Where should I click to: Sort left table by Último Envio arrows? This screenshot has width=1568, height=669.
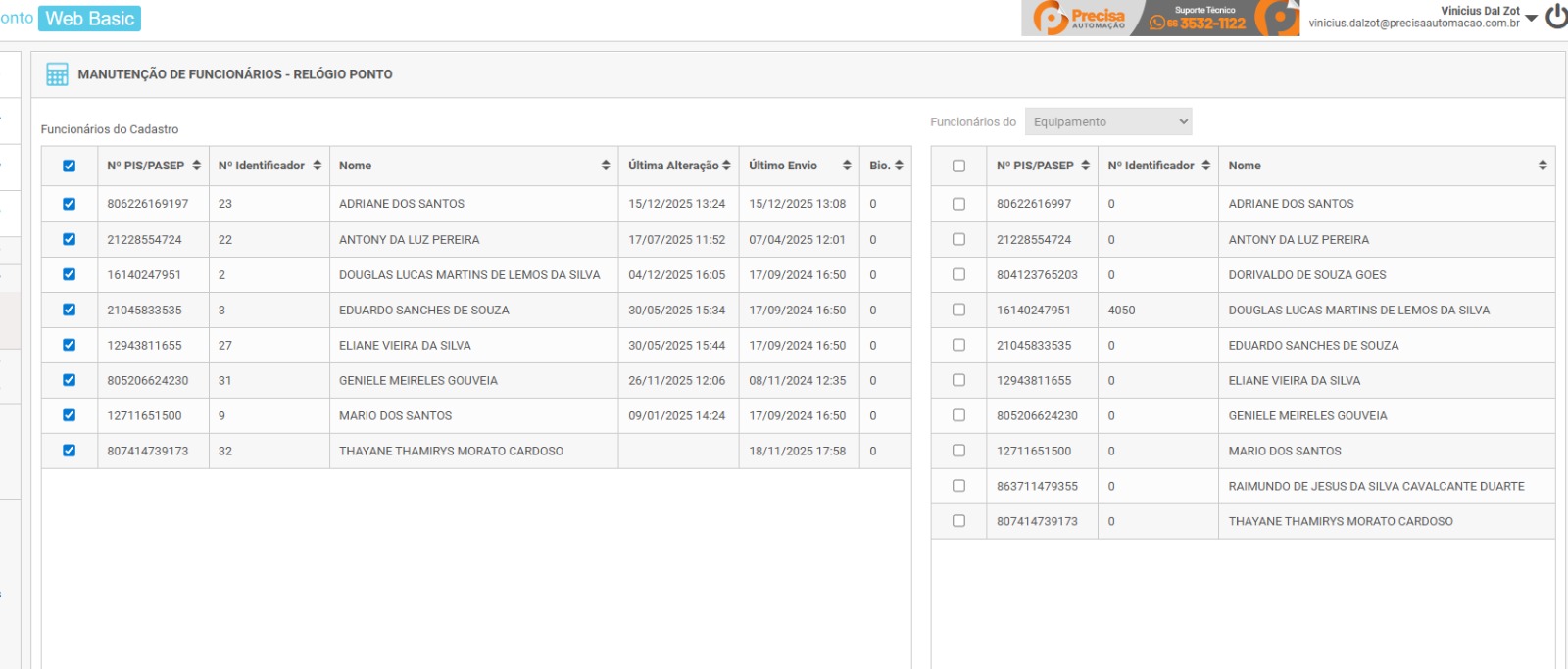pyautogui.click(x=847, y=166)
